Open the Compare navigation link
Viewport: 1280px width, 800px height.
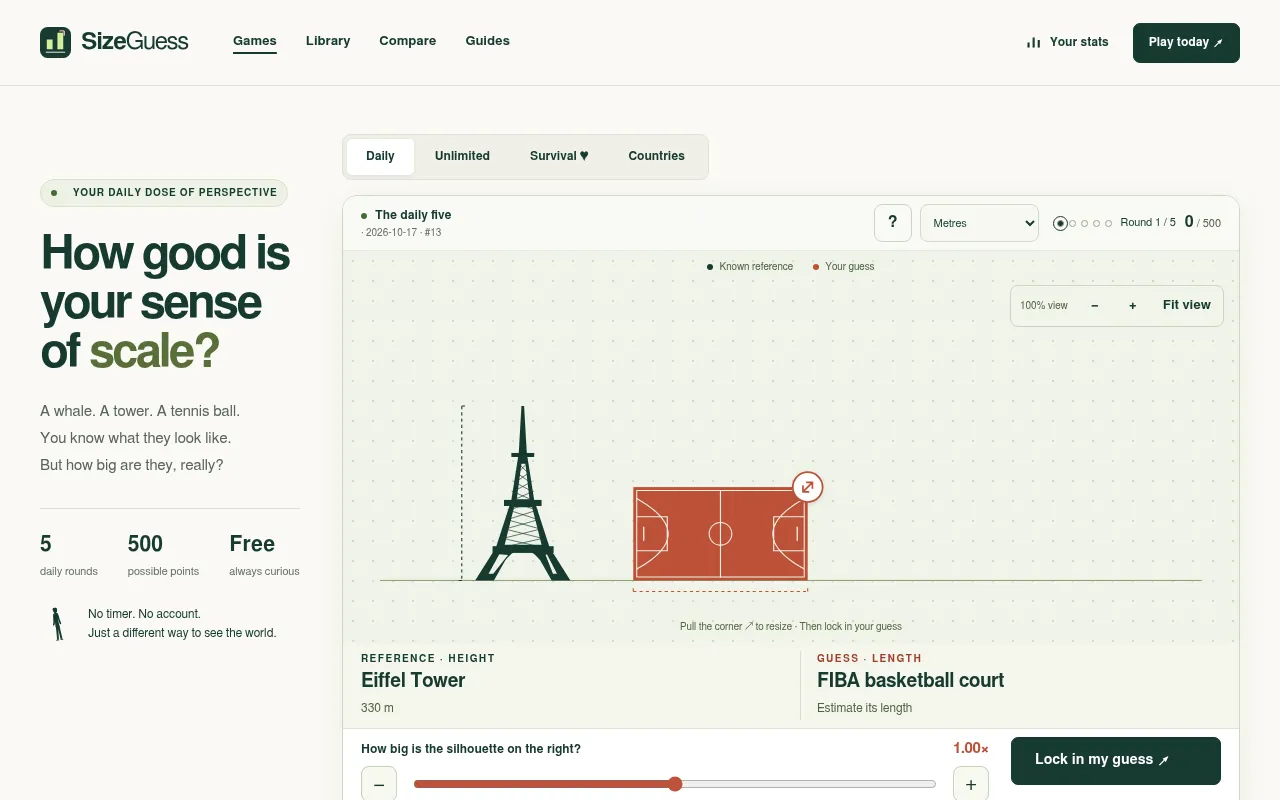click(408, 42)
